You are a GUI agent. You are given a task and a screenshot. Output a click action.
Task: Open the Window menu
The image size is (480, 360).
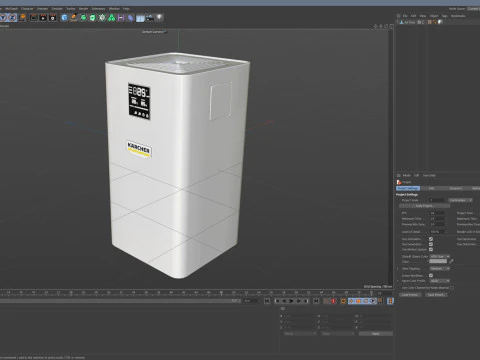(114, 9)
